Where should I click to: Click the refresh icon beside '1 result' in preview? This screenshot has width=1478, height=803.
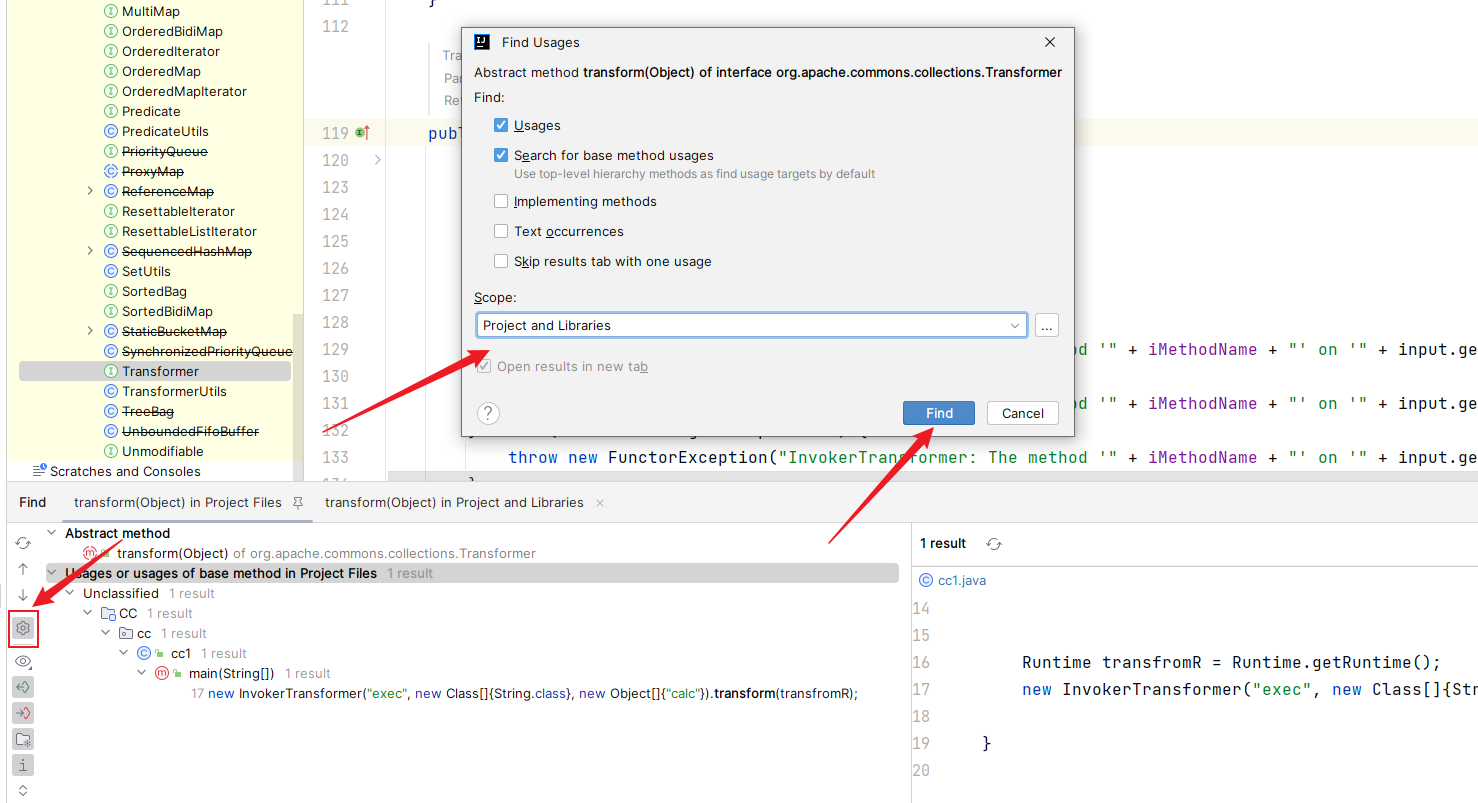point(994,544)
